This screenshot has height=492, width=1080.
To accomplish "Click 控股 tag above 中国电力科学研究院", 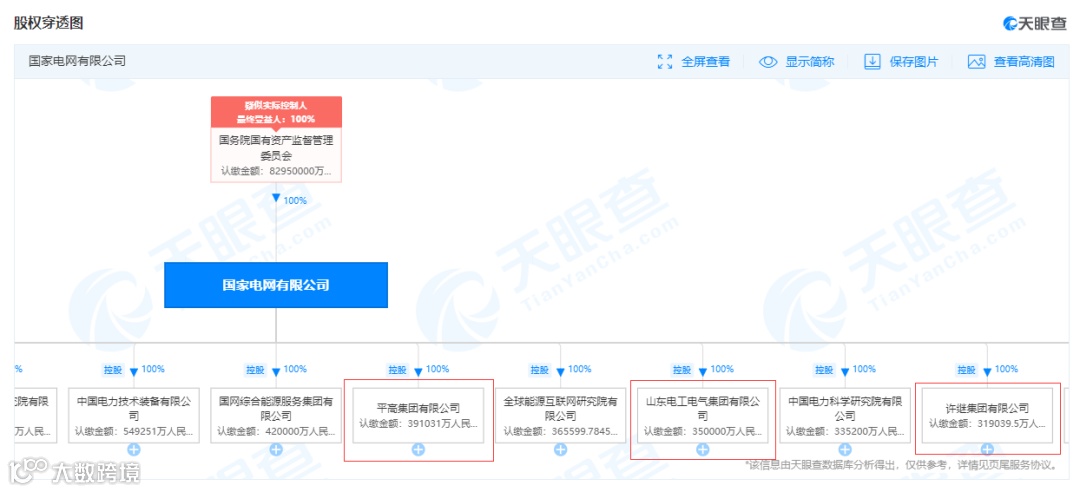I will pyautogui.click(x=824, y=370).
